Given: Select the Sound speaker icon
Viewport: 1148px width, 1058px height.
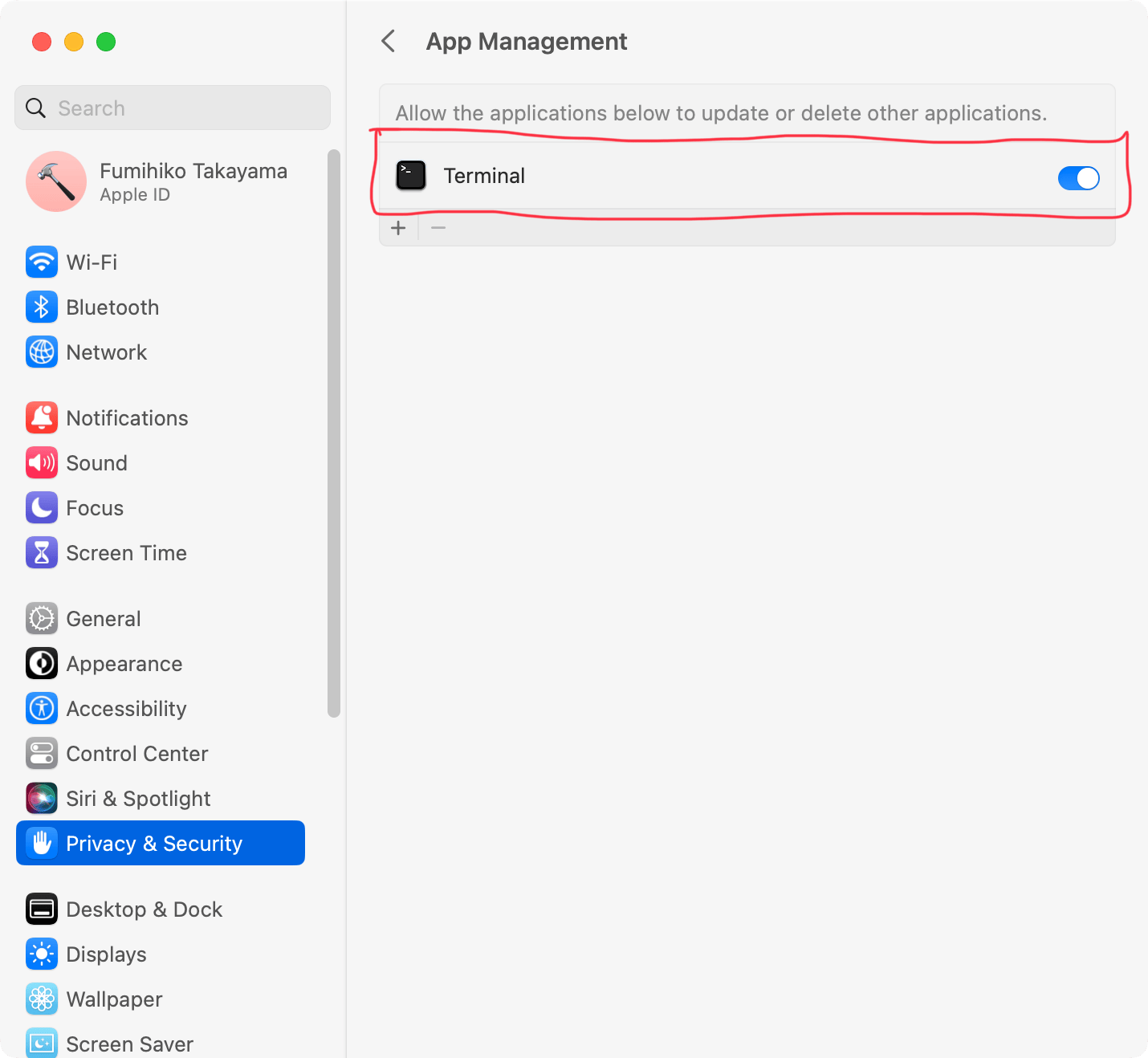Looking at the screenshot, I should pyautogui.click(x=42, y=462).
